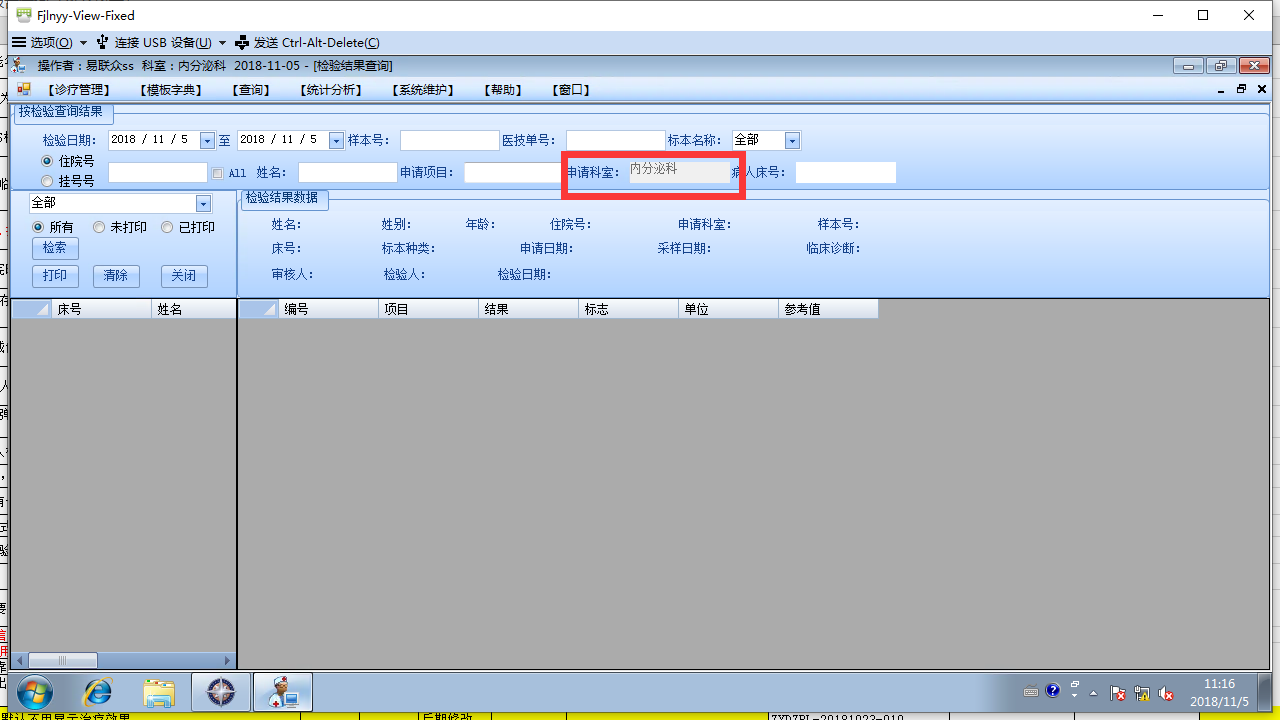Click the keyboard icon in the system tray
This screenshot has width=1280, height=720.
(1031, 692)
